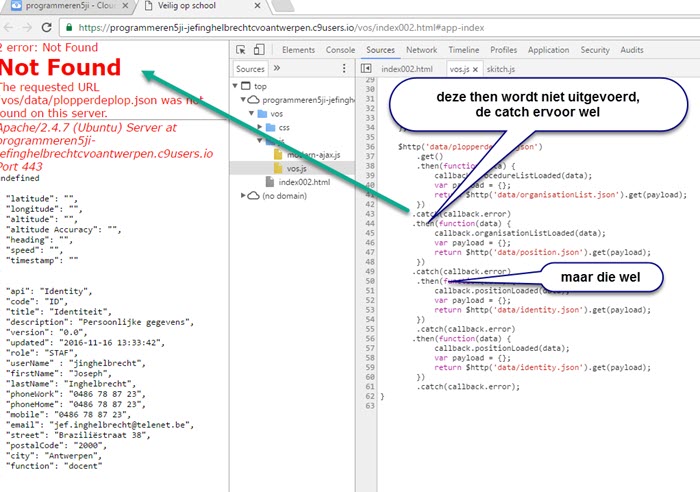Click 'data/organisationList.json' string in code
Viewport: 700px width, 492px height.
pos(557,195)
